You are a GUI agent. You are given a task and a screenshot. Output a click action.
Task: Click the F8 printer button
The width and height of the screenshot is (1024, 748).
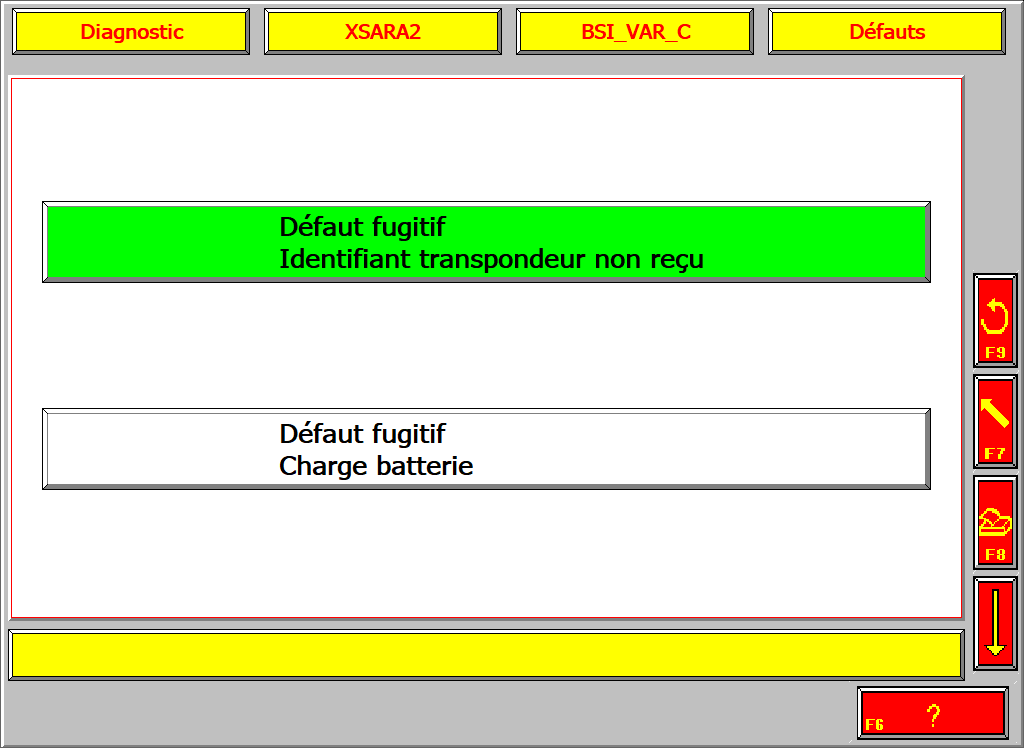pos(995,523)
